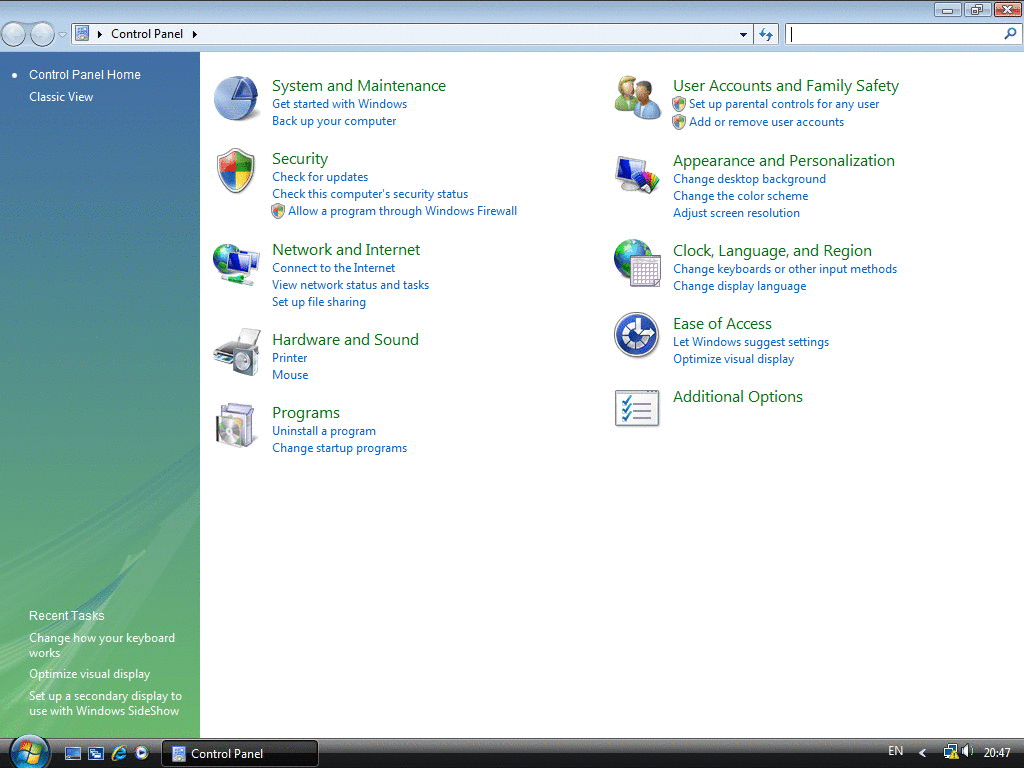
Task: Launch Internet Explorer from the quick launch bar
Action: coord(119,753)
